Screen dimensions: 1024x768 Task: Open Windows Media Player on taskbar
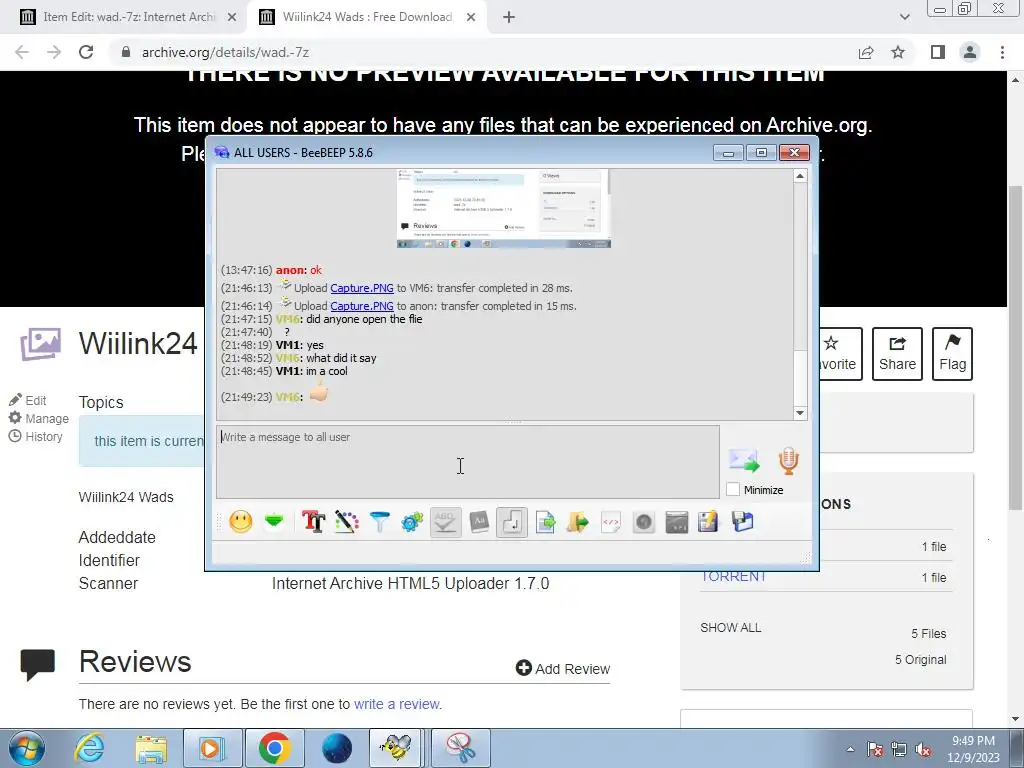[x=212, y=748]
